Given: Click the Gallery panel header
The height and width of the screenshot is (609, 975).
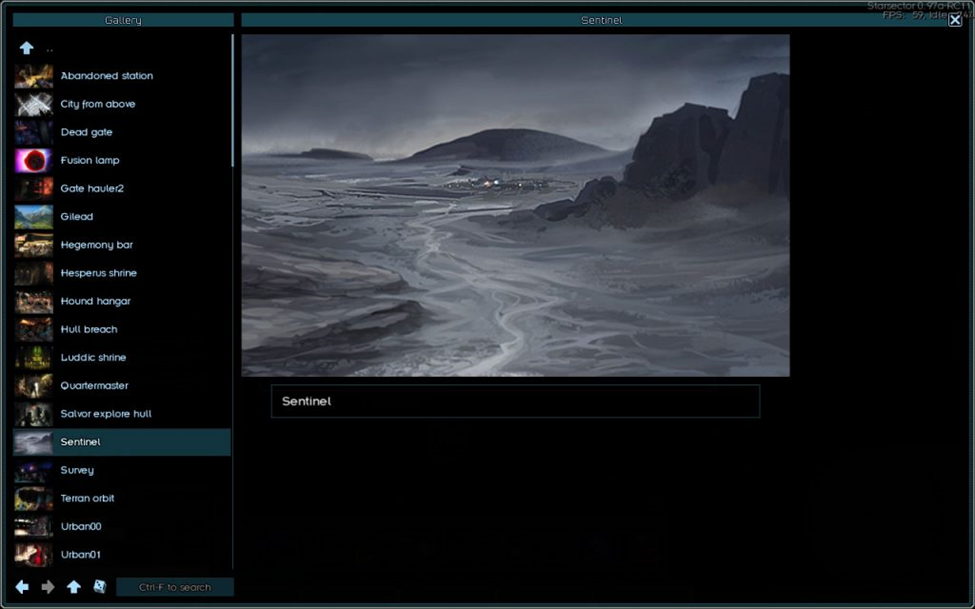Looking at the screenshot, I should (123, 20).
